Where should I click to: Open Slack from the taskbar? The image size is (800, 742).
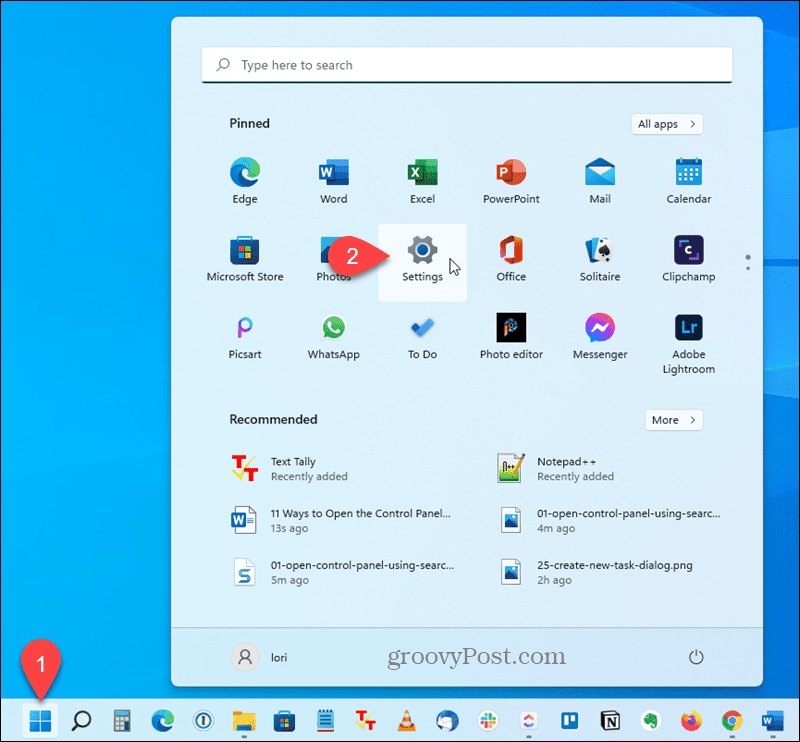(x=488, y=721)
